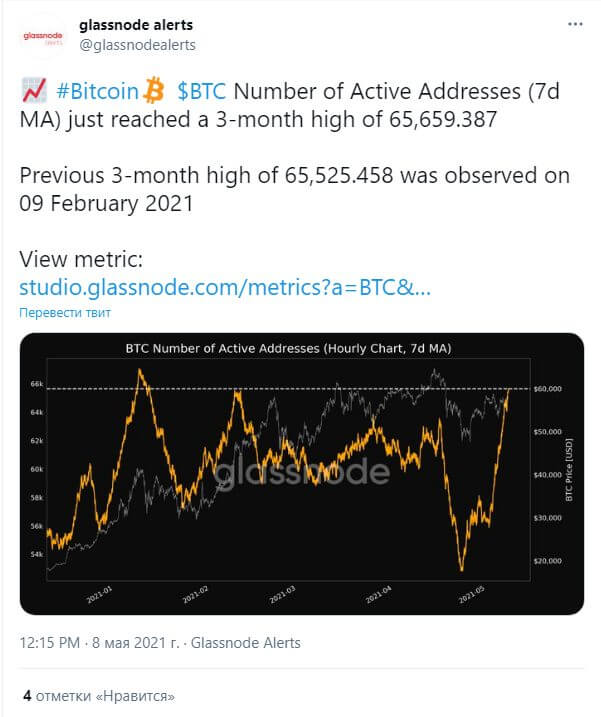Click the 2021-03 axis label

[x=282, y=594]
